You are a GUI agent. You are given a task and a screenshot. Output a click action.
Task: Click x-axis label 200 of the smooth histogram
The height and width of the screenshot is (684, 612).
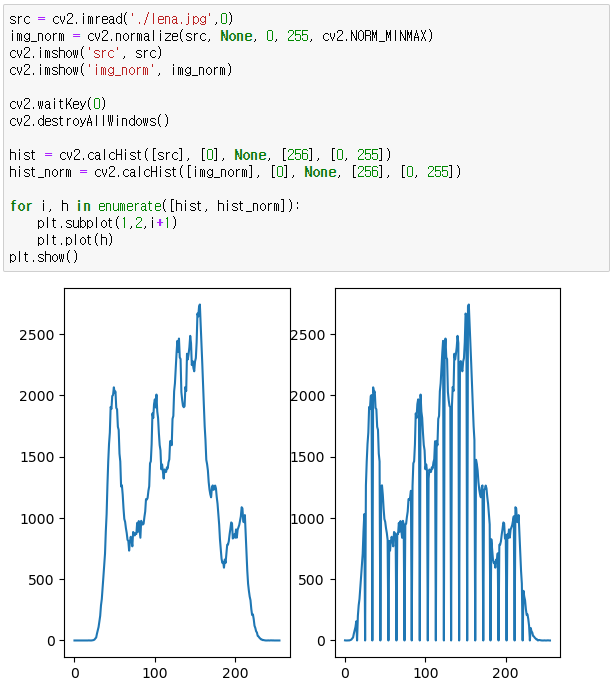pyautogui.click(x=235, y=673)
